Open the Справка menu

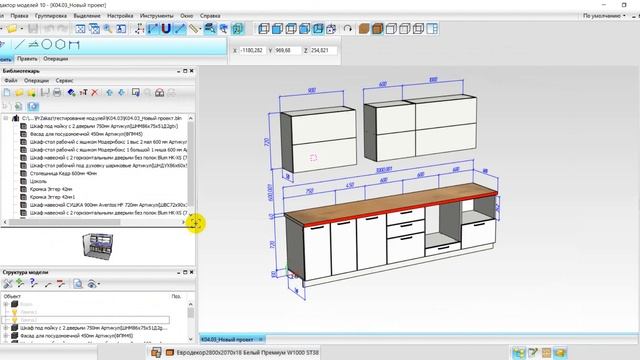[x=210, y=16]
